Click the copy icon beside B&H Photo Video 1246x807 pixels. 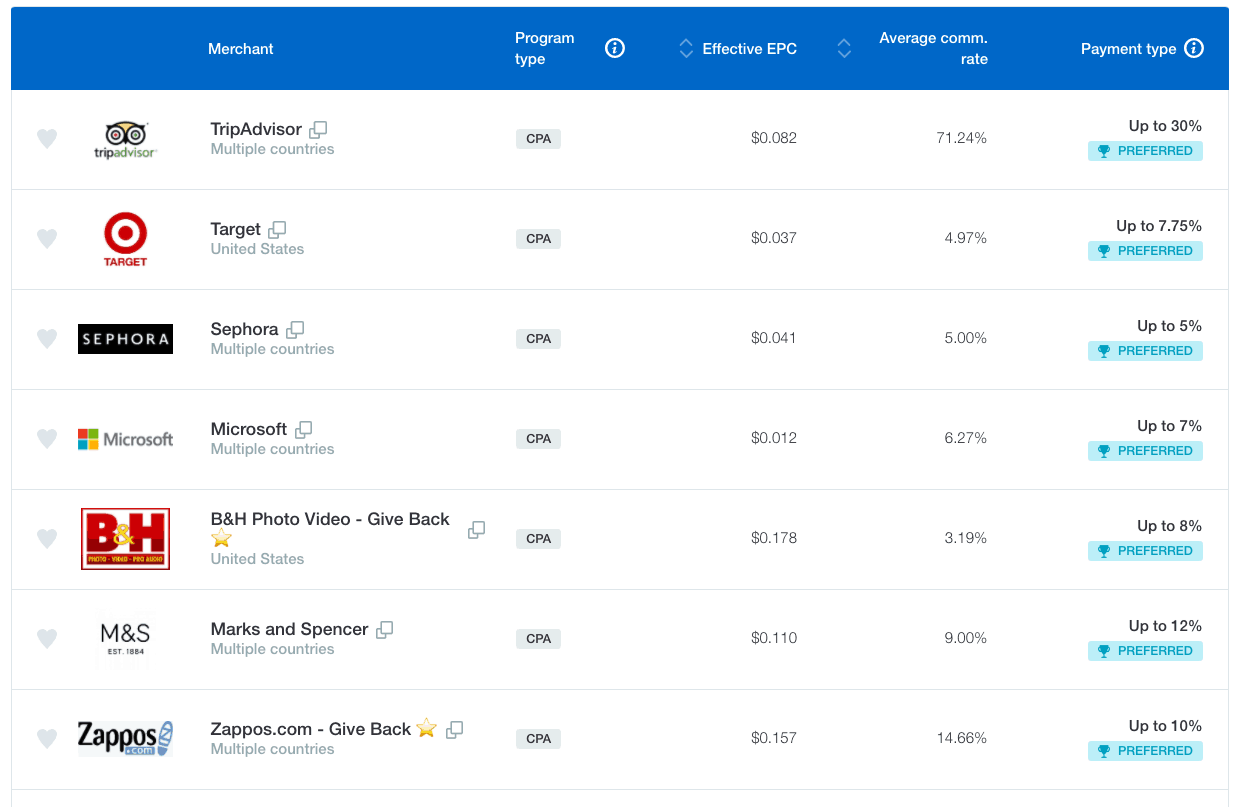coord(477,530)
